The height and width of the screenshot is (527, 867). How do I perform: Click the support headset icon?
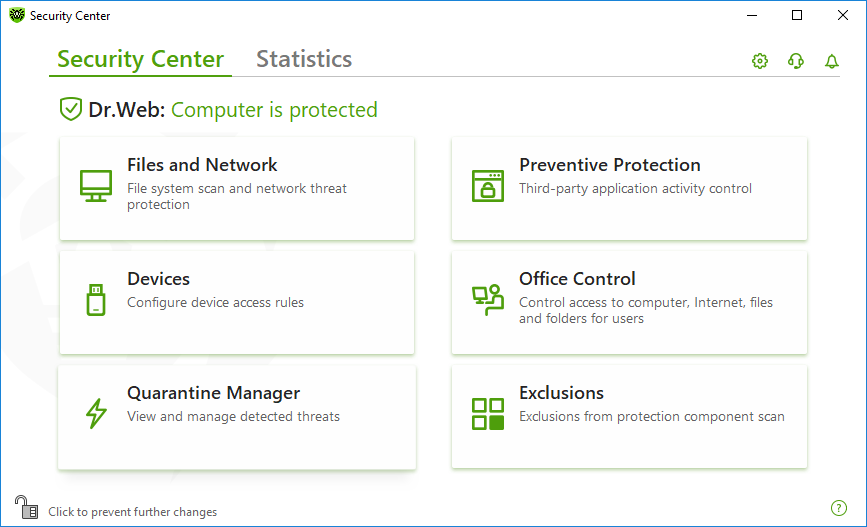pyautogui.click(x=796, y=61)
